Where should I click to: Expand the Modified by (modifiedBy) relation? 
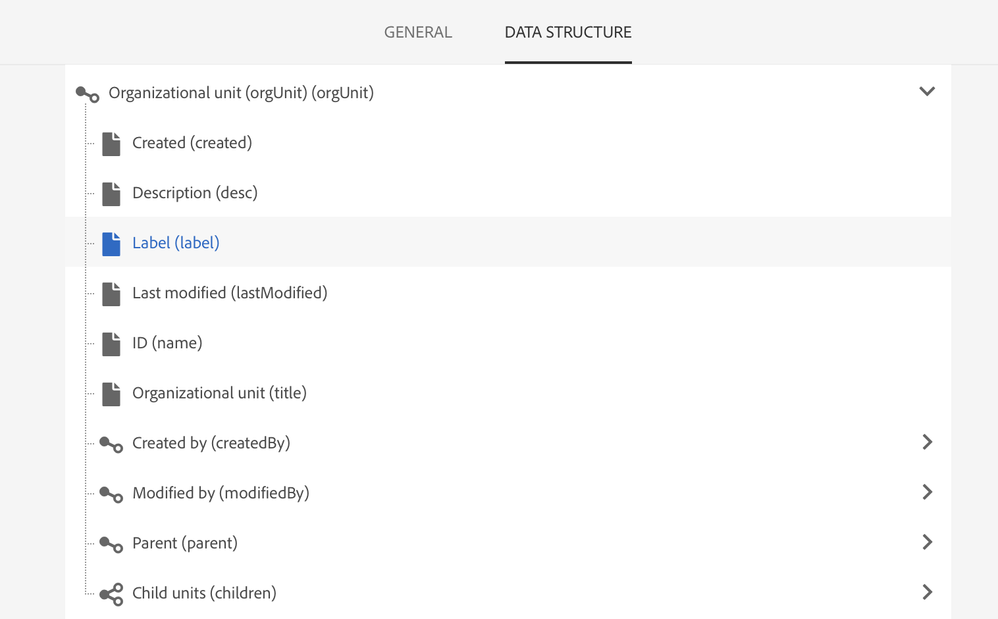pos(927,492)
